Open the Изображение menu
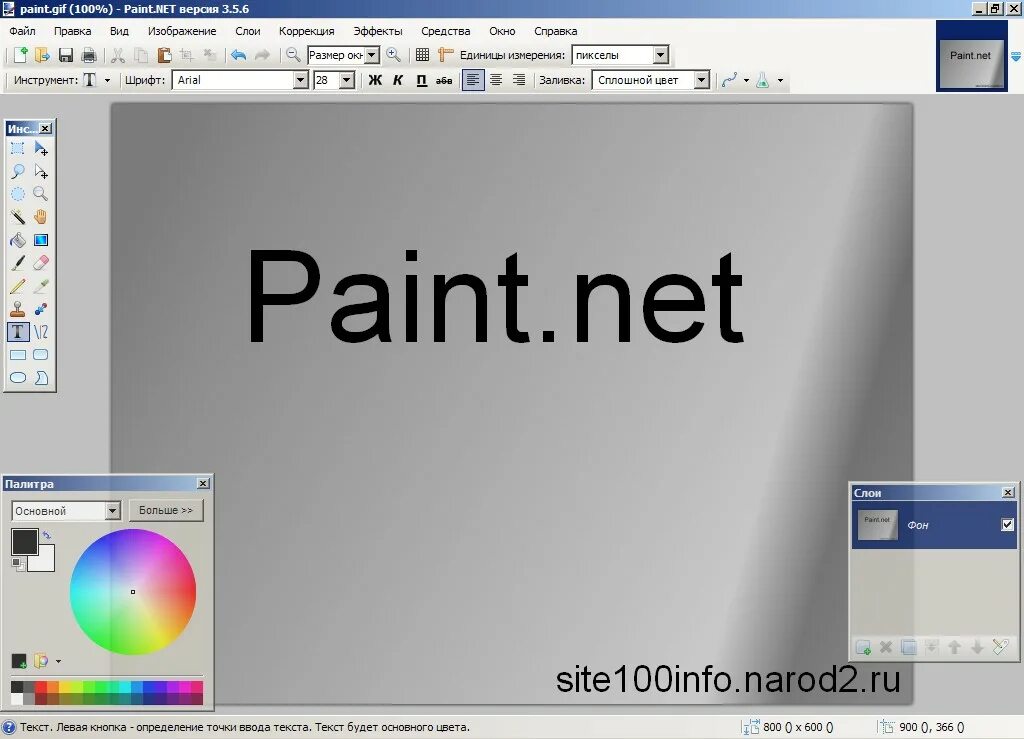The width and height of the screenshot is (1024, 739). tap(182, 31)
